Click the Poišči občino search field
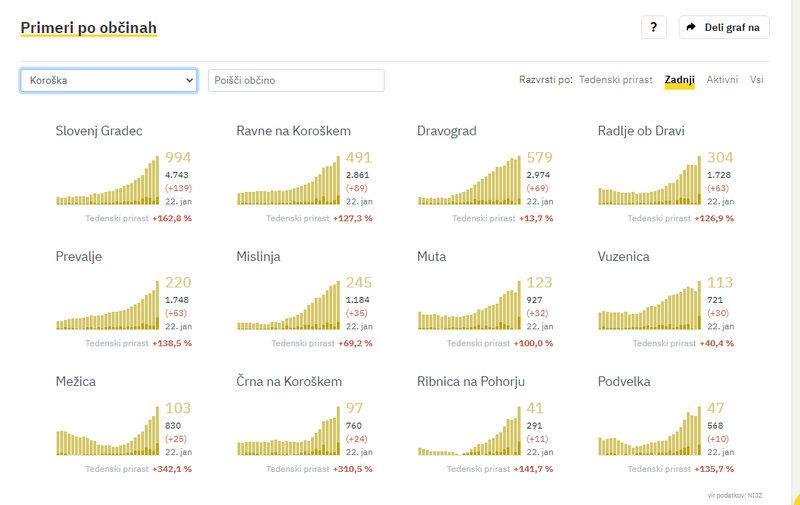800x505 pixels. pyautogui.click(x=296, y=80)
